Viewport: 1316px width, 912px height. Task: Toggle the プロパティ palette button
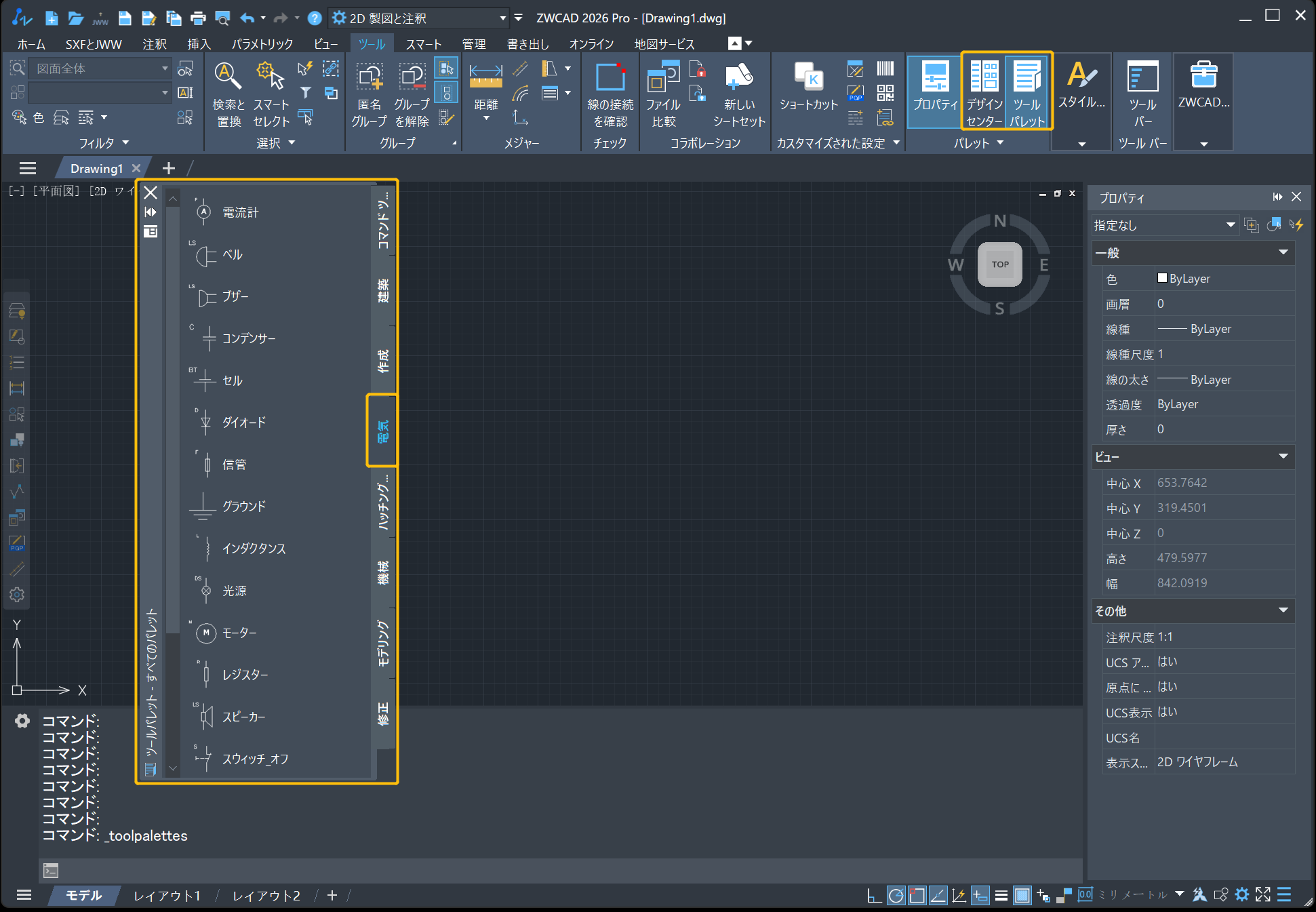935,92
